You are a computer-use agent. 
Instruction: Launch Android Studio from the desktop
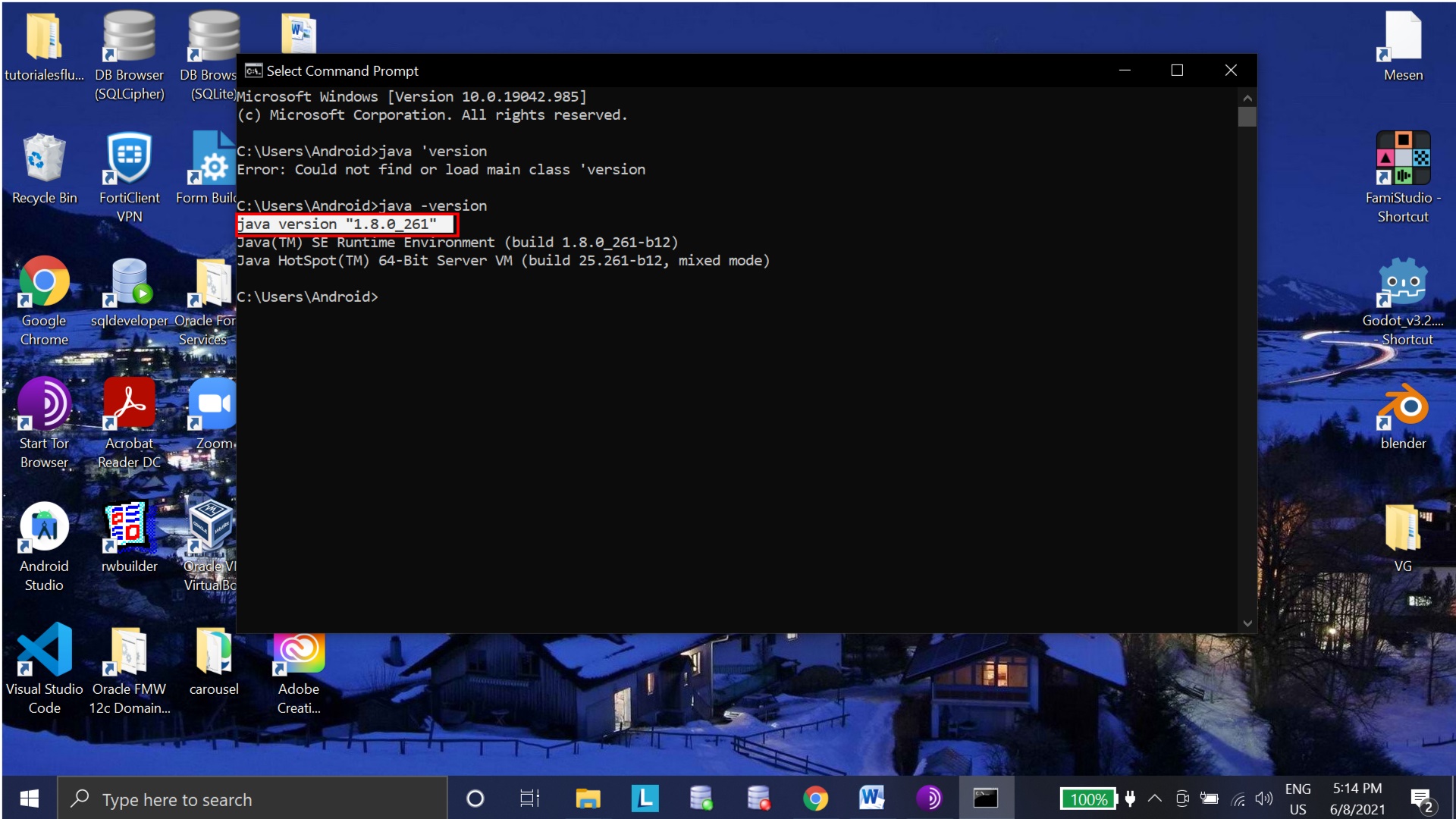[43, 526]
